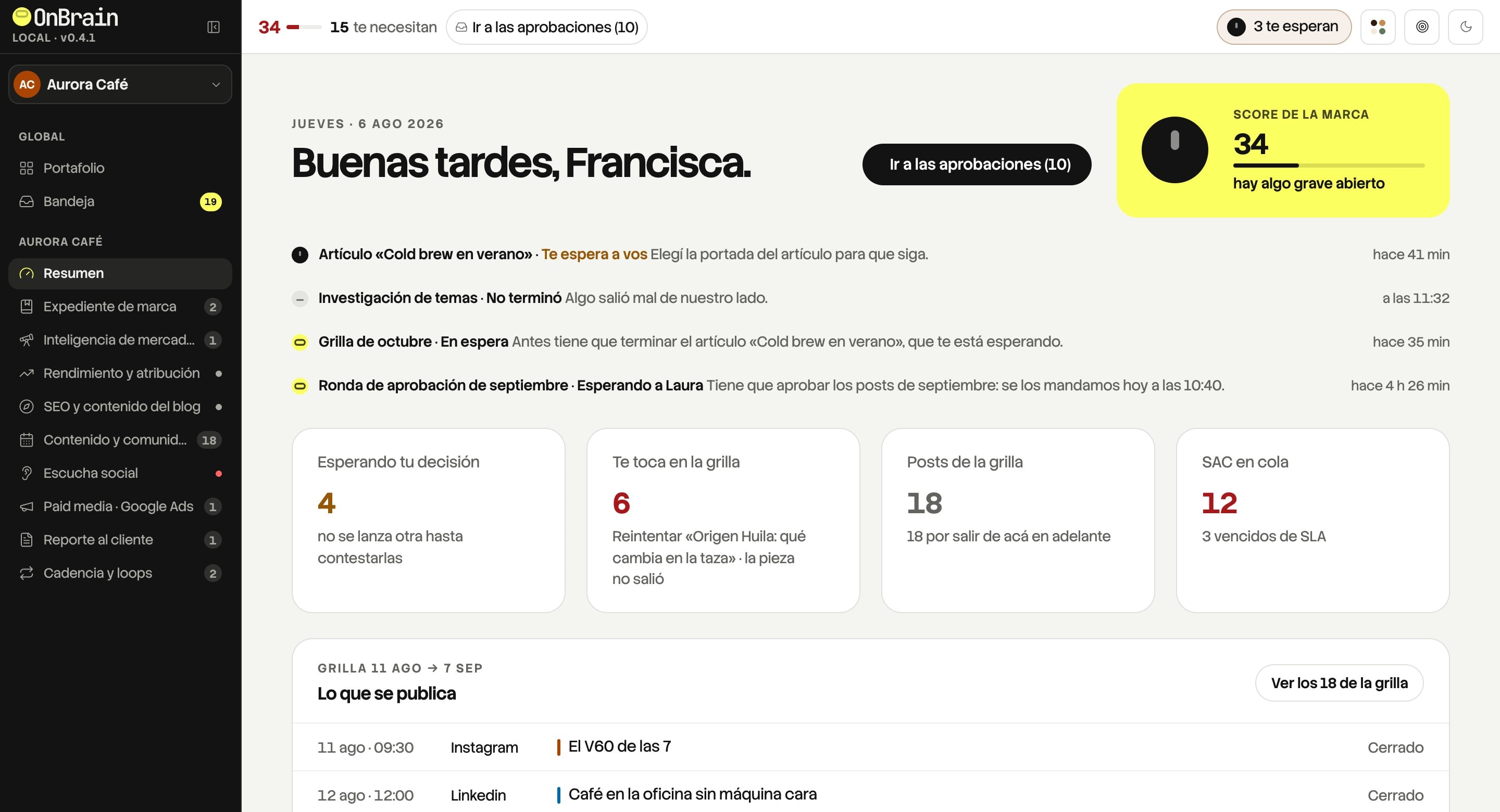Click the Reporte al cliente document icon

27,540
